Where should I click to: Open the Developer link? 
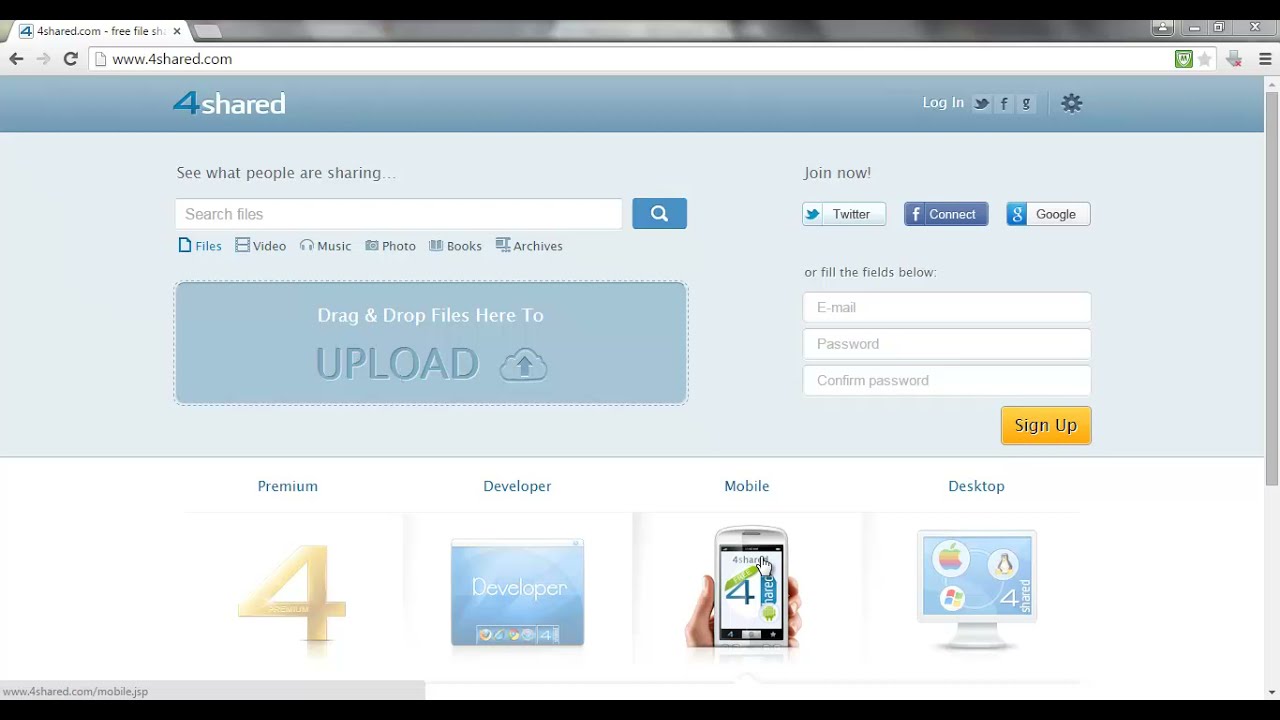click(517, 486)
